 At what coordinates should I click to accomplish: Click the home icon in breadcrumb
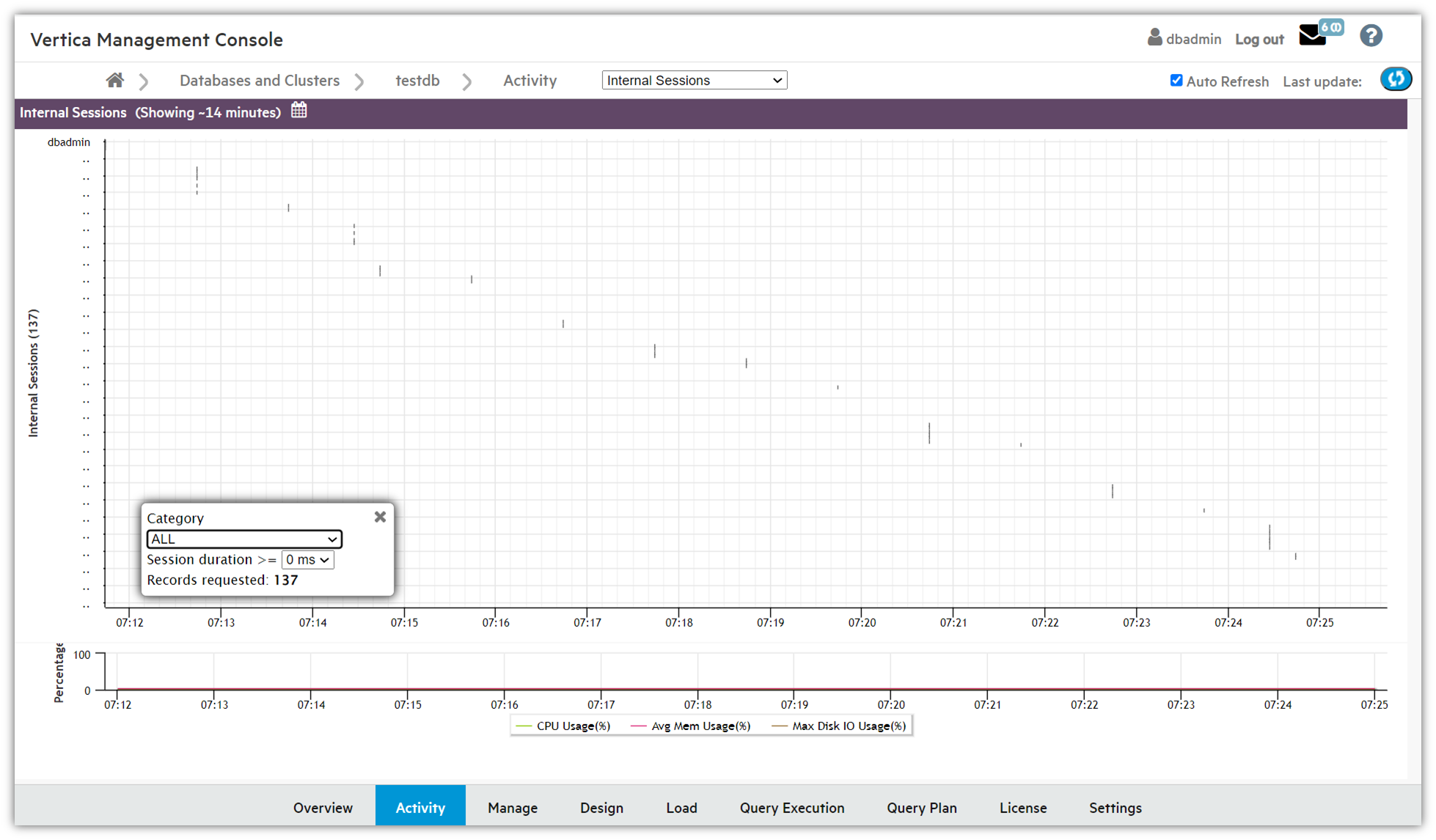114,81
